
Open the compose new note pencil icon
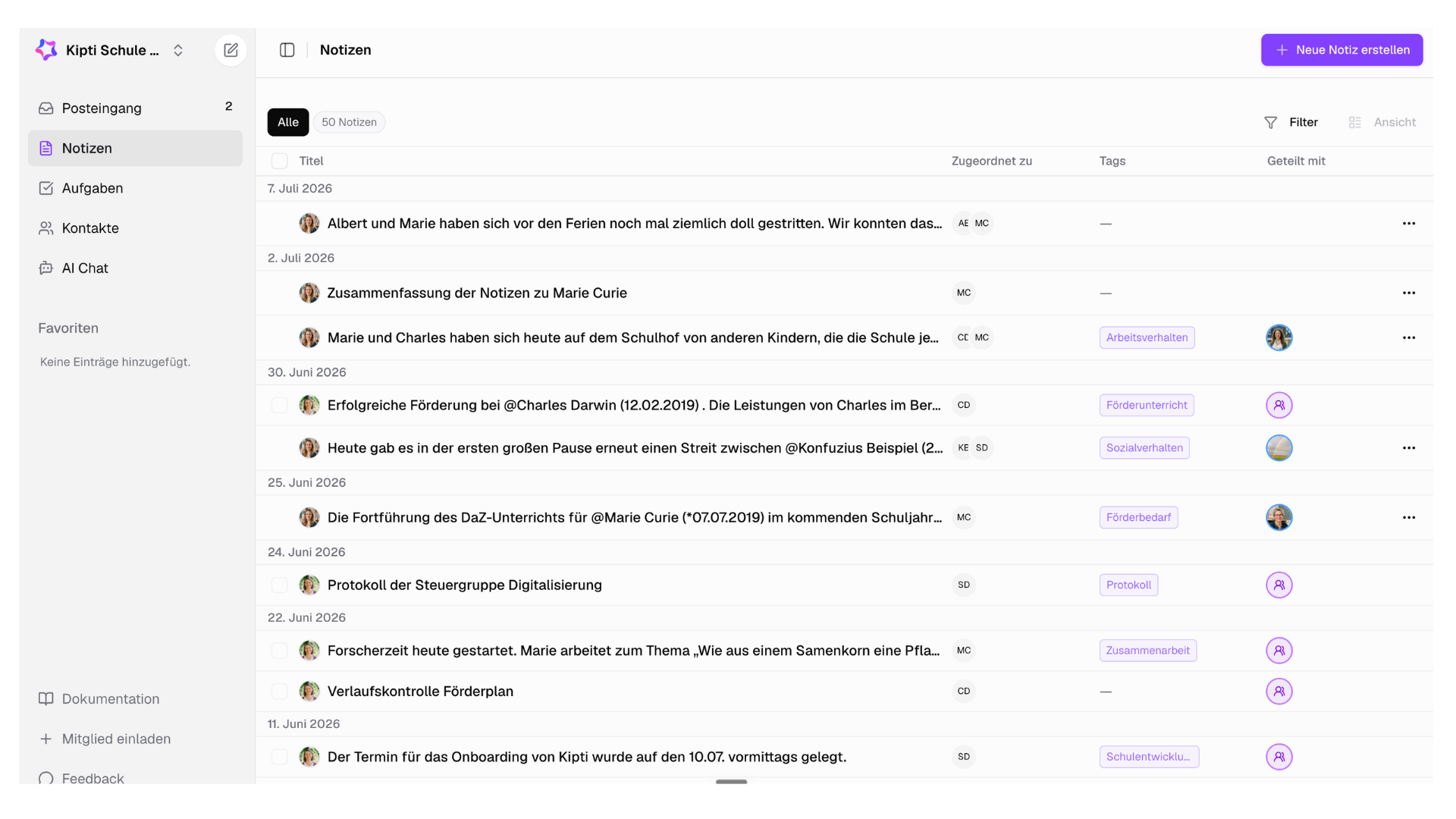tap(231, 50)
